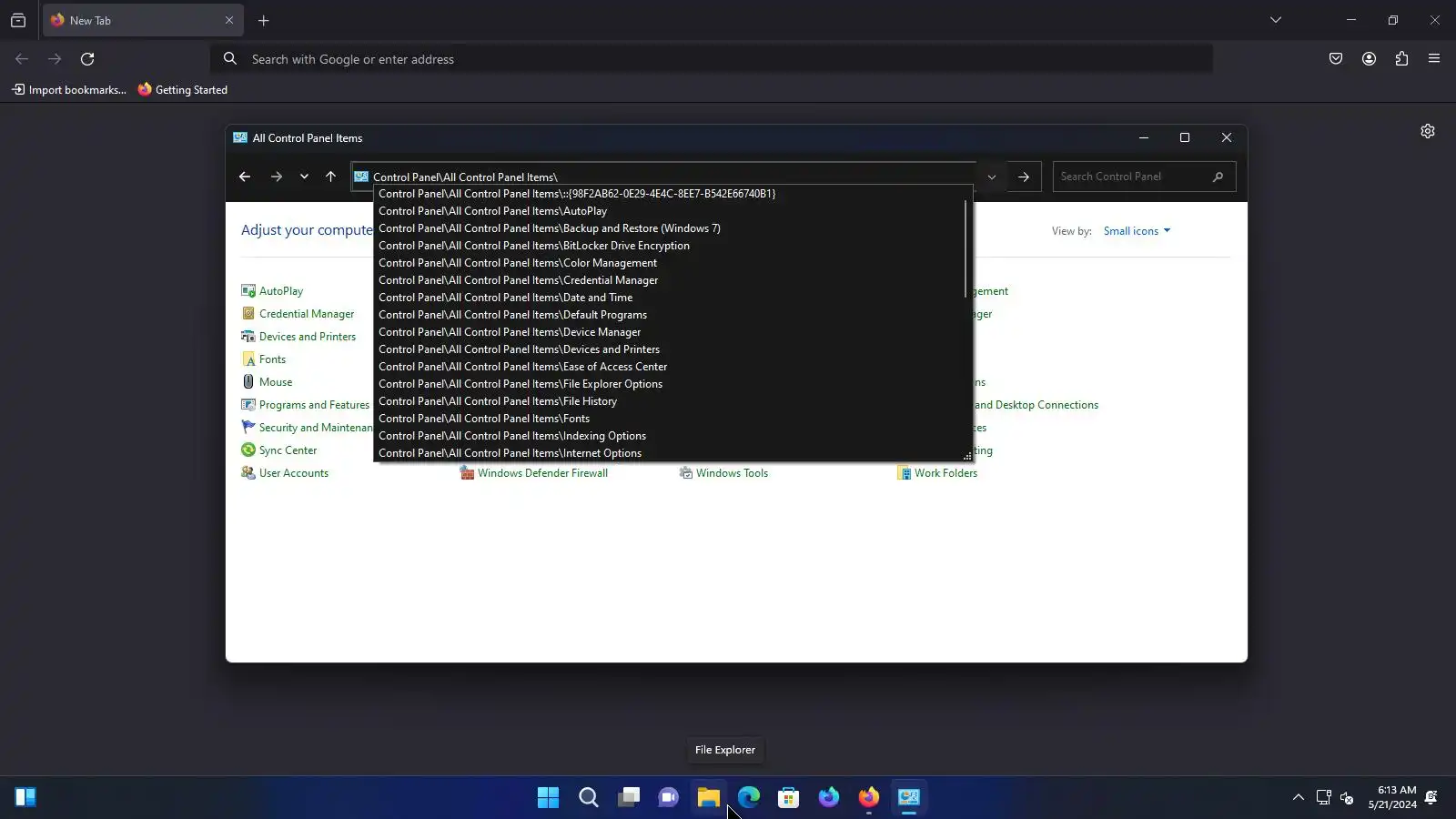Image resolution: width=1456 pixels, height=819 pixels.
Task: Choose the BitLocker Drive Encryption suggestion
Action: pyautogui.click(x=670, y=246)
